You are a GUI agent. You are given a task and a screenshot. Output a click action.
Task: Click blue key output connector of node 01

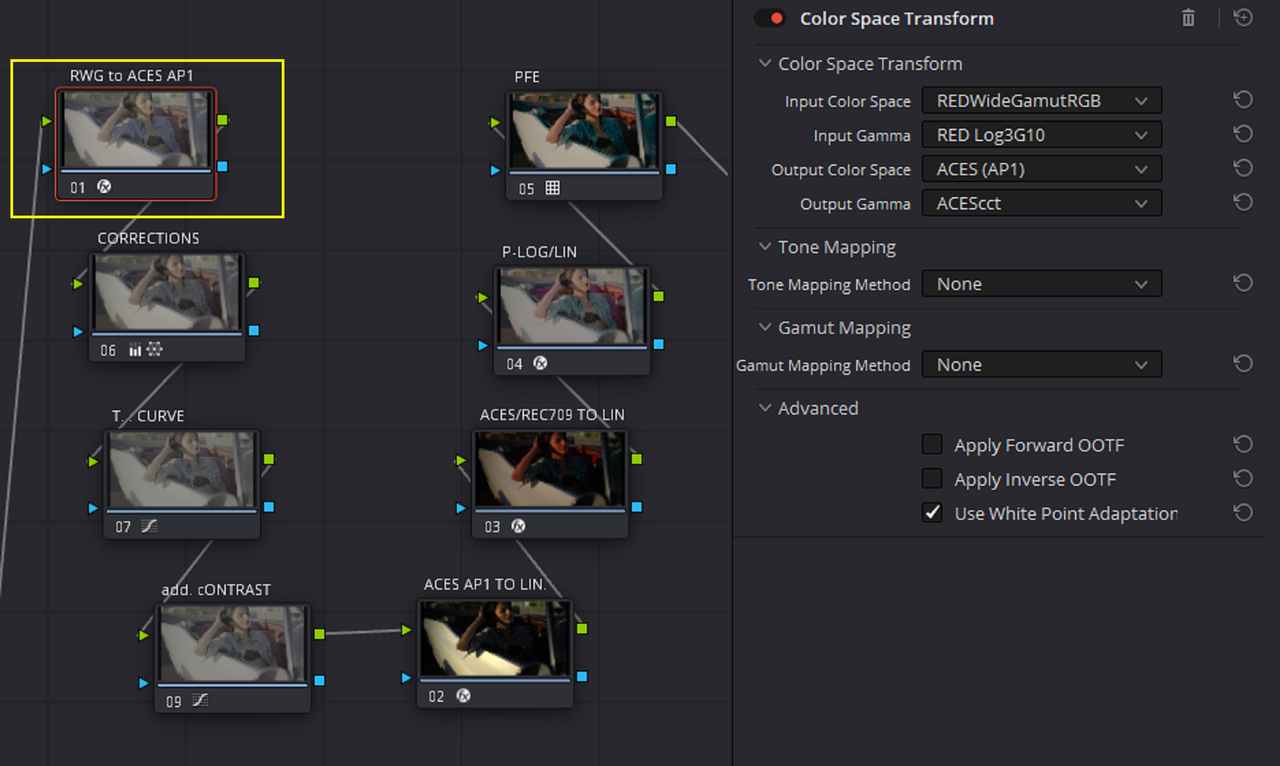click(222, 166)
